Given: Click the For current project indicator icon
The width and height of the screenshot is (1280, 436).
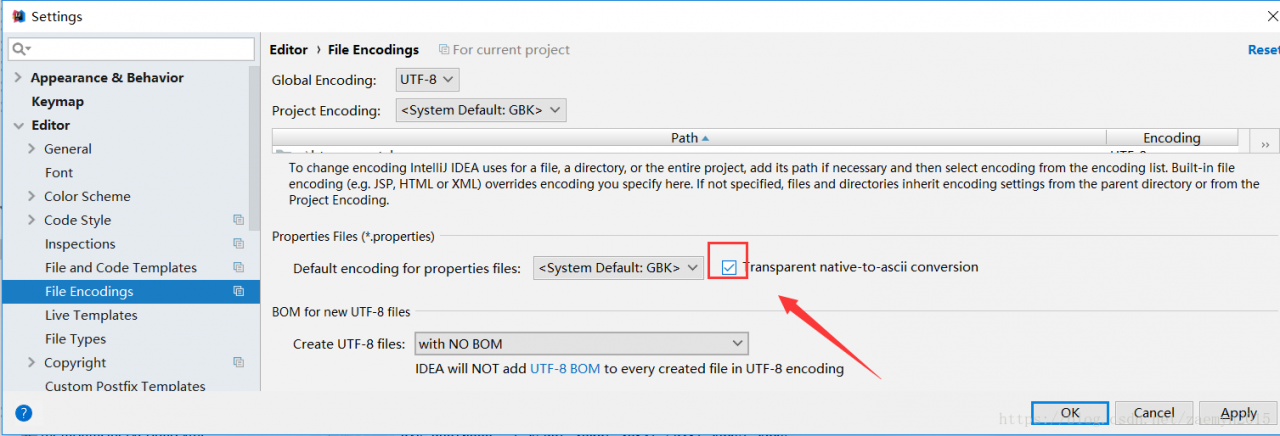Looking at the screenshot, I should point(444,49).
